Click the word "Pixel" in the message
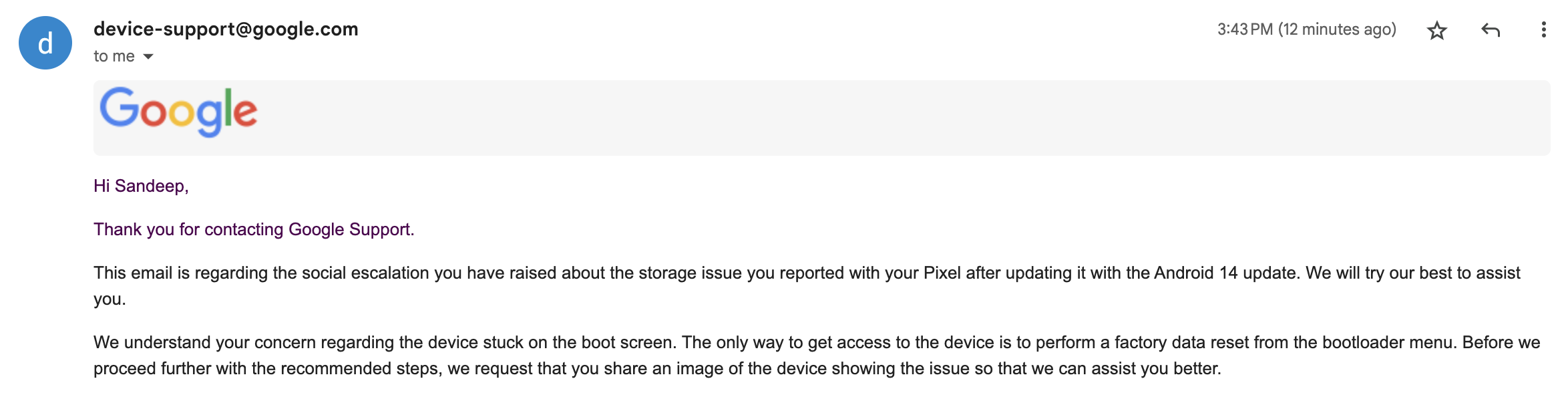This screenshot has width=1568, height=401. [942, 273]
